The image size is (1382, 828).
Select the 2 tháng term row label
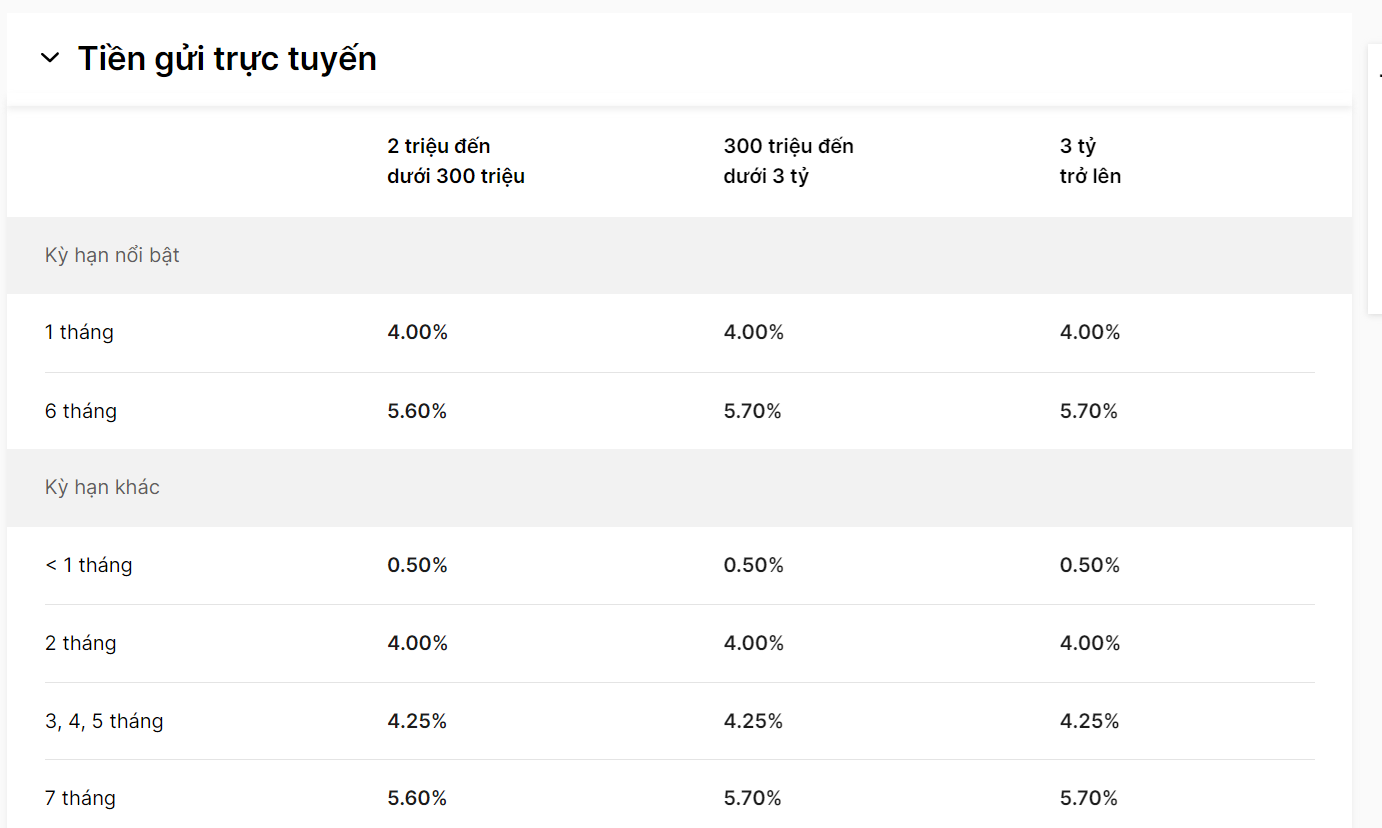pyautogui.click(x=81, y=643)
